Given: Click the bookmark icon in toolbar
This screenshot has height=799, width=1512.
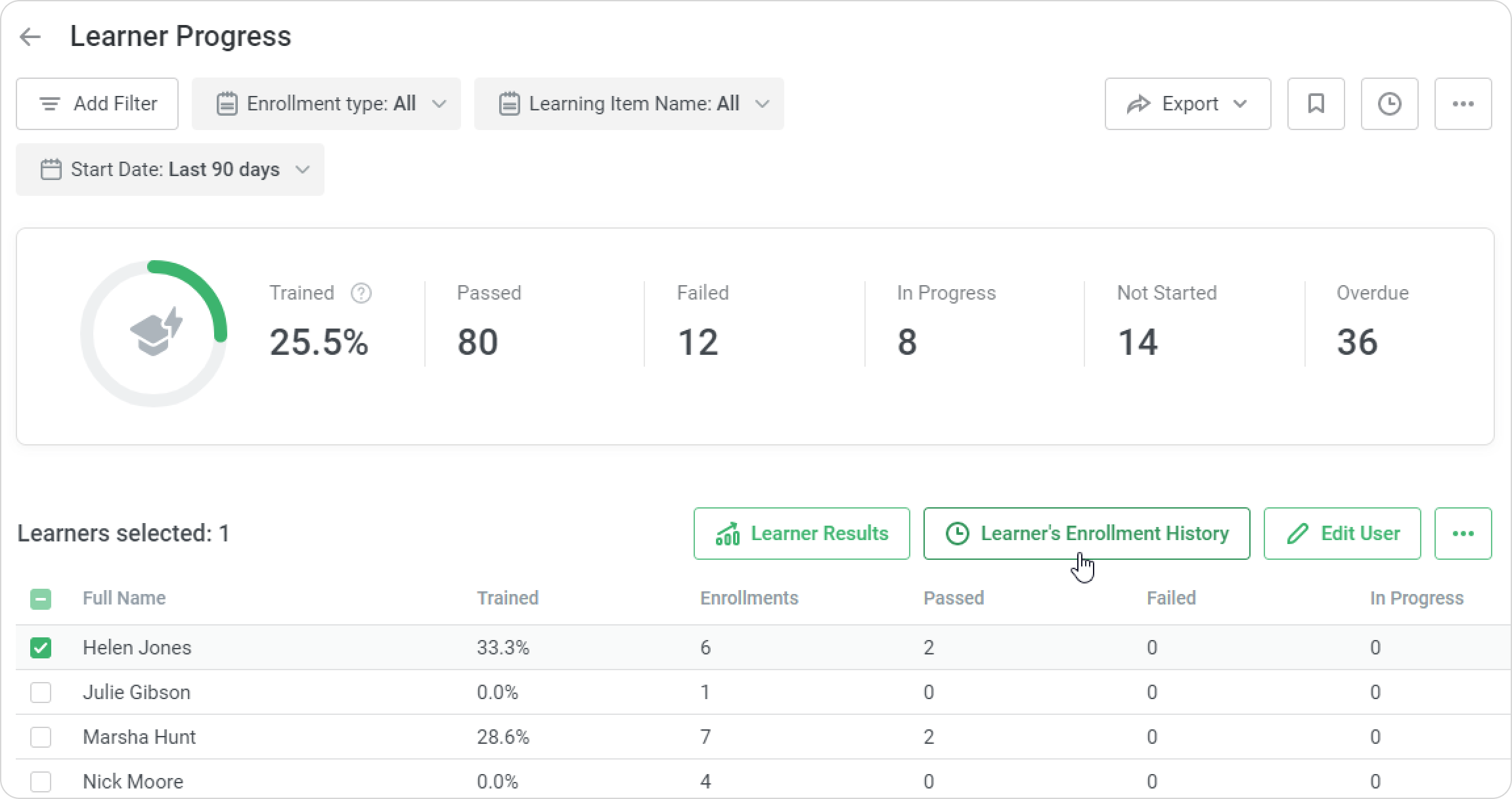Looking at the screenshot, I should (1316, 104).
